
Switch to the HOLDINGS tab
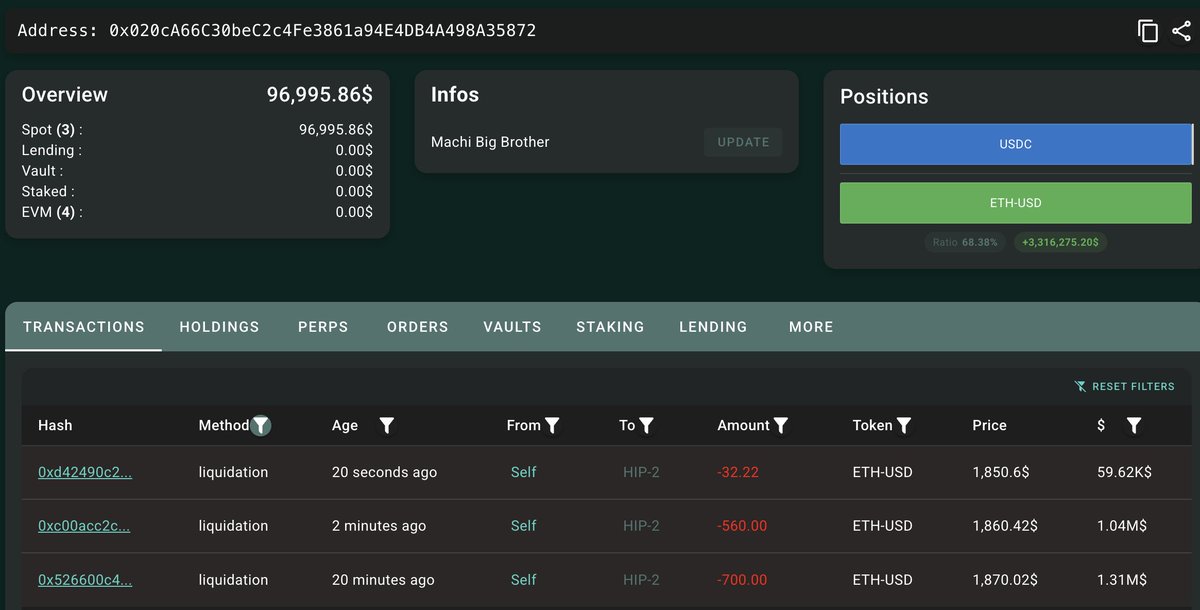[219, 327]
